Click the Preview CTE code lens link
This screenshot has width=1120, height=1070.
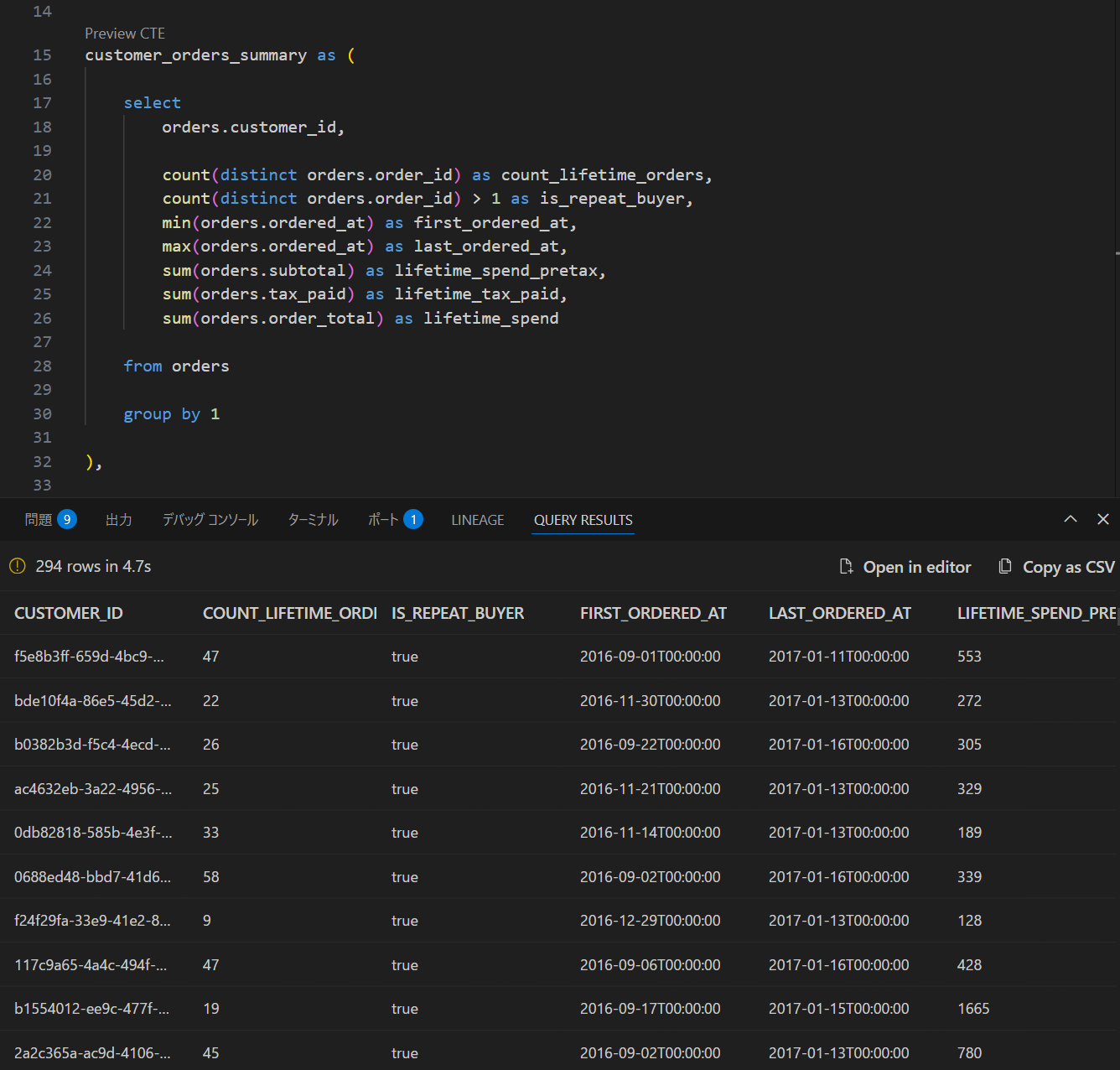125,34
